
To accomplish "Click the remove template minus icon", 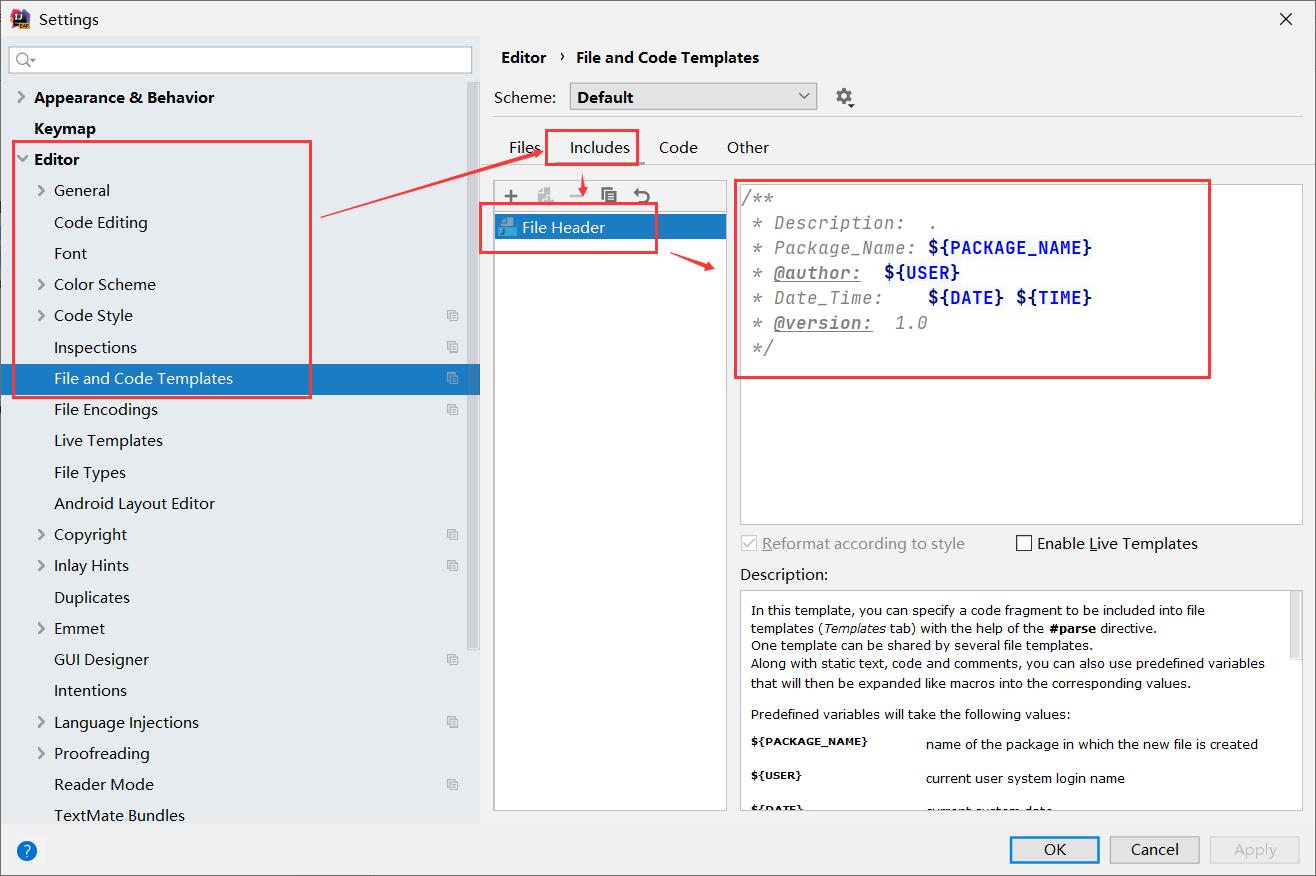I will tap(576, 196).
